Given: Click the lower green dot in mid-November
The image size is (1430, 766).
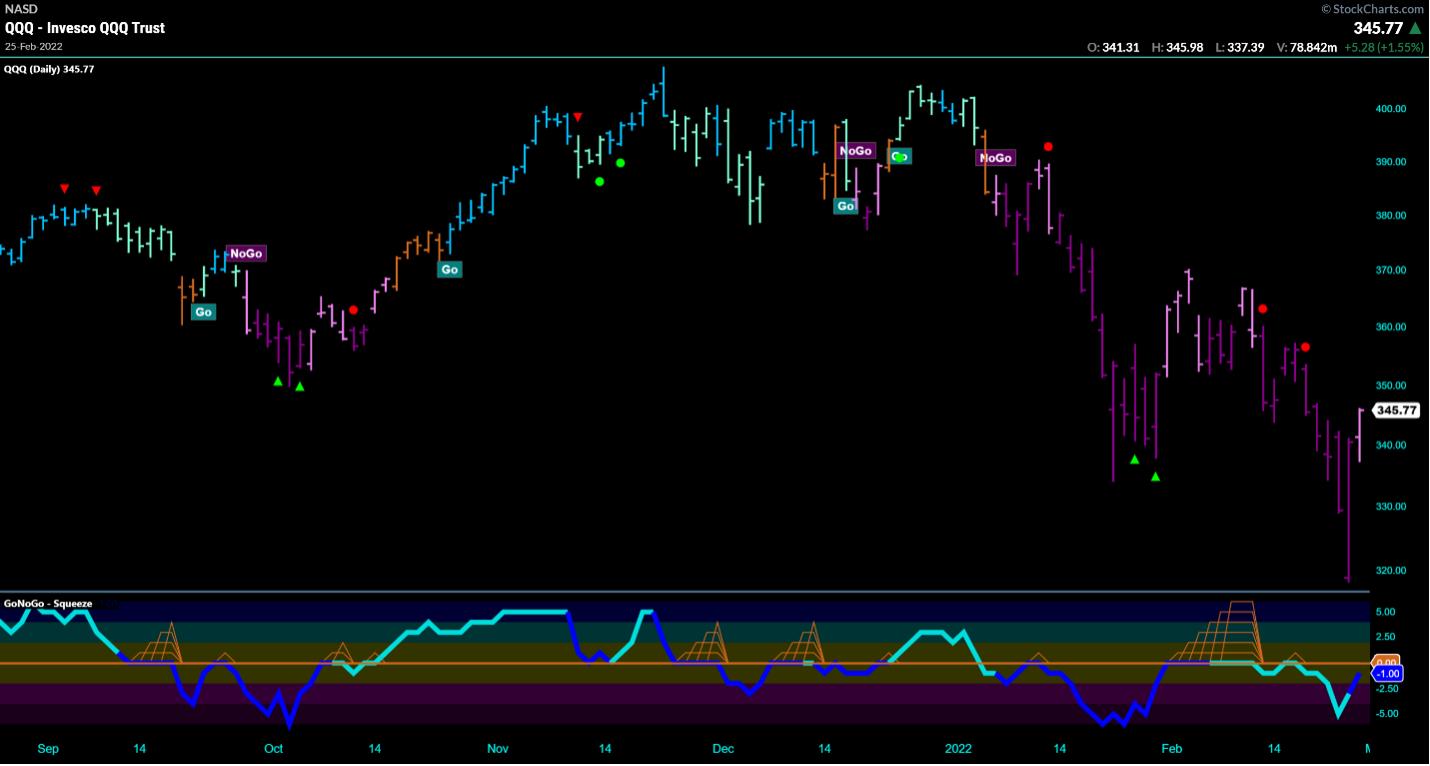Looking at the screenshot, I should tap(599, 181).
